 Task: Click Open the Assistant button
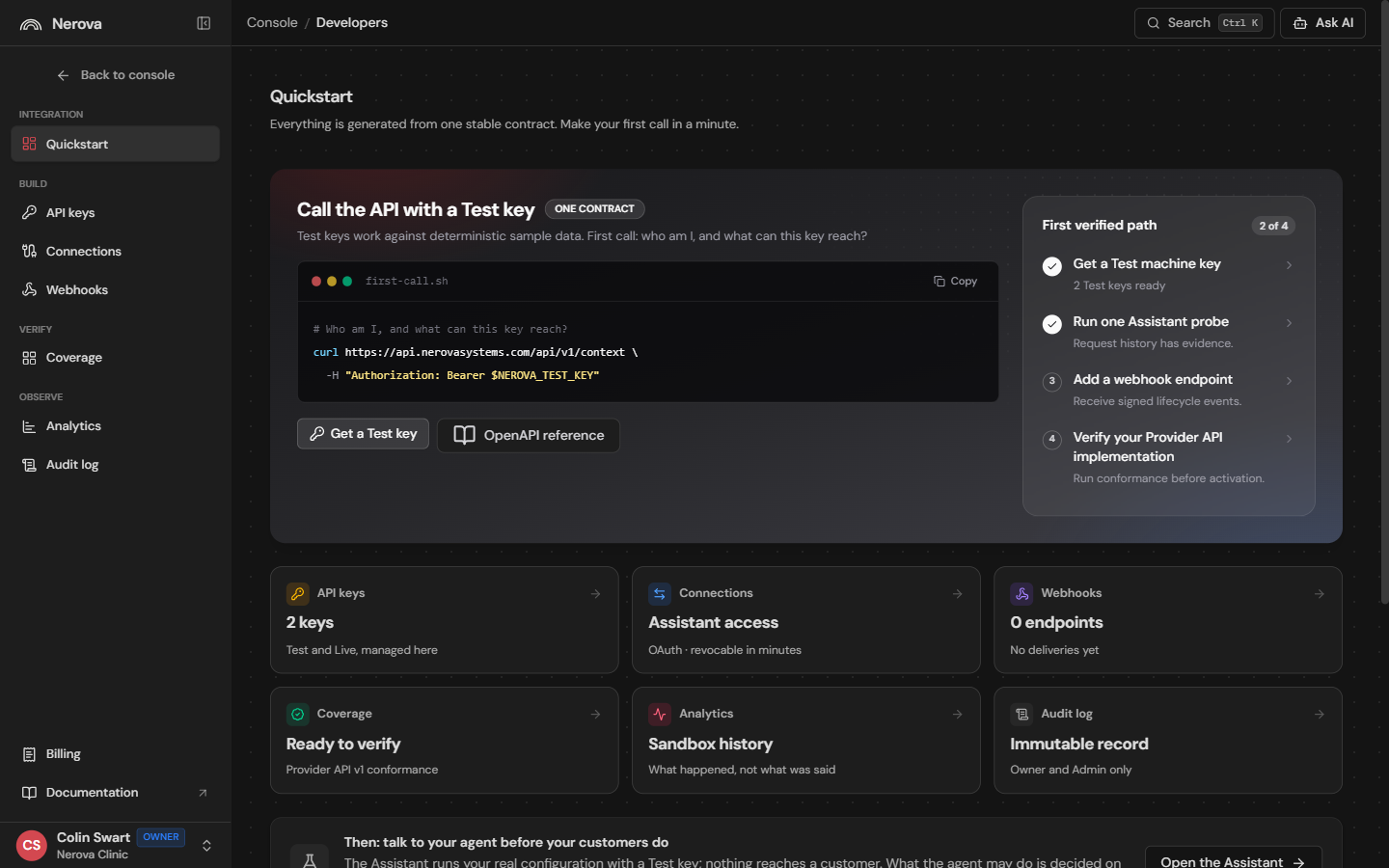tap(1233, 858)
